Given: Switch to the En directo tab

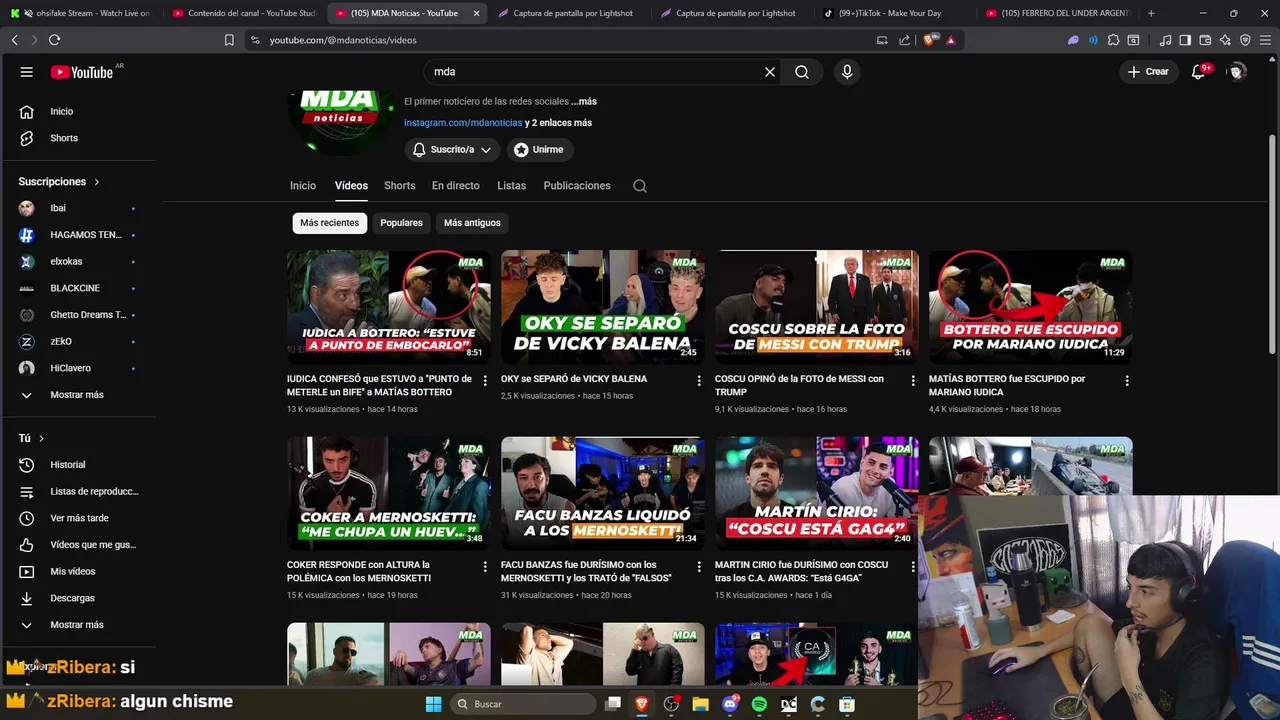Looking at the screenshot, I should pos(455,186).
